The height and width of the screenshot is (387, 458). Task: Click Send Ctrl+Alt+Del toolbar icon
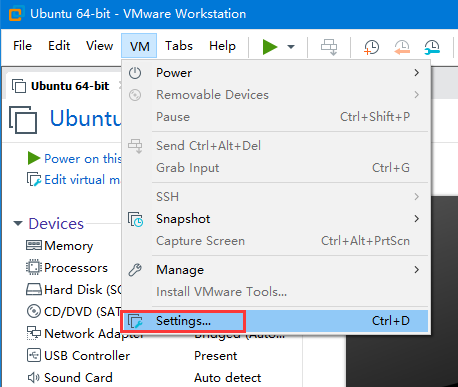[x=329, y=47]
